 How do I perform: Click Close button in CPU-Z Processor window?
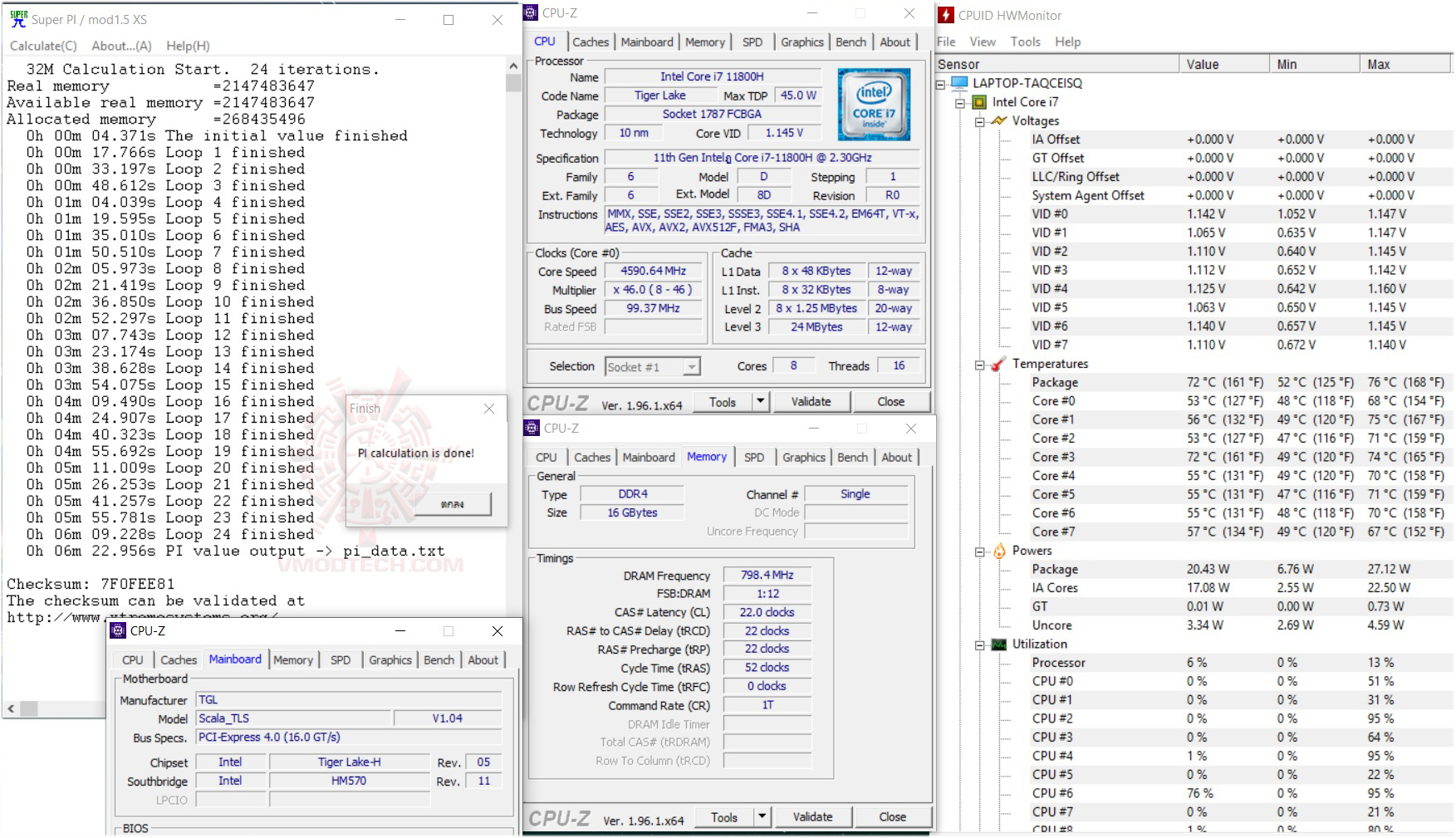(891, 402)
